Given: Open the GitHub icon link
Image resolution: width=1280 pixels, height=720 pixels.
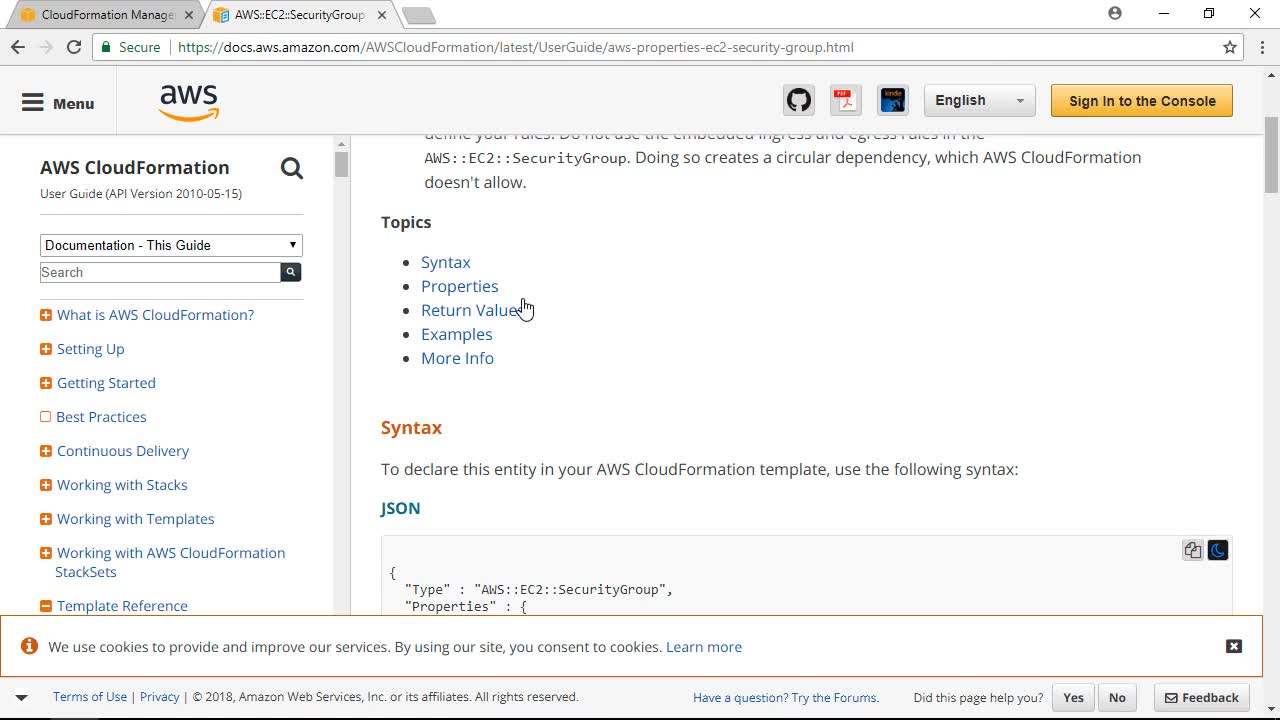Looking at the screenshot, I should (x=798, y=100).
